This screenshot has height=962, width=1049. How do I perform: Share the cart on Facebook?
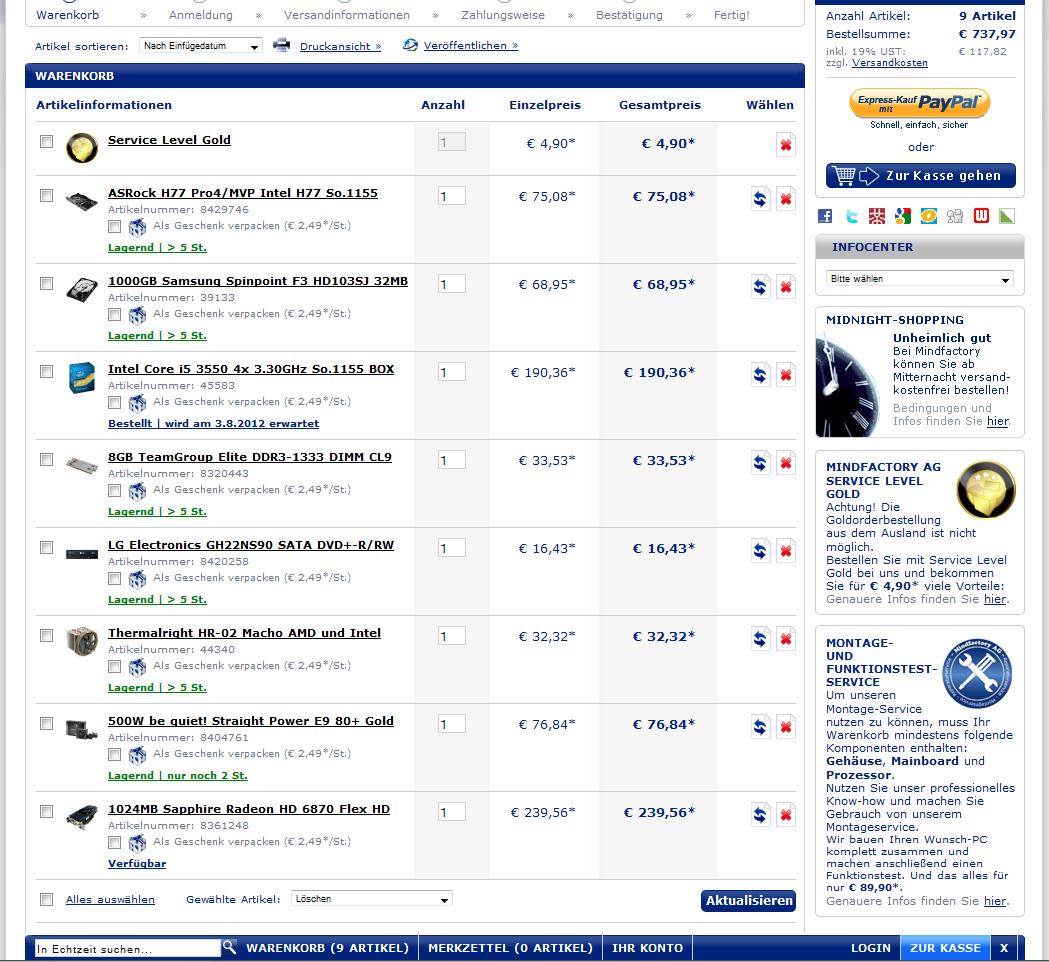(825, 215)
